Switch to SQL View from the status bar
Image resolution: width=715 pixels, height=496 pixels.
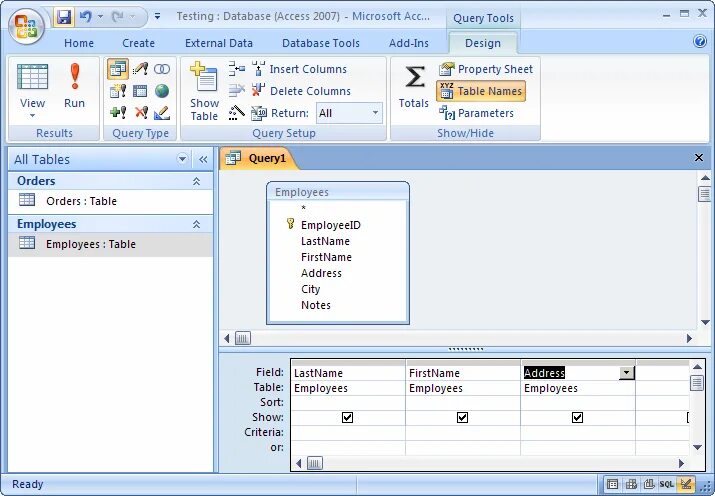pos(667,484)
